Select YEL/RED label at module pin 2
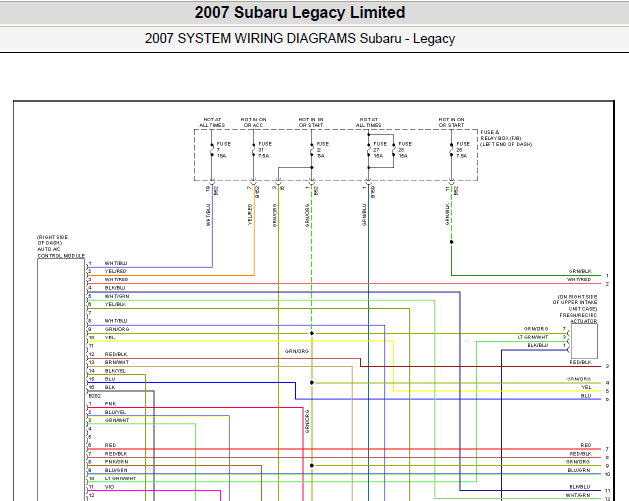The height and width of the screenshot is (501, 629). [115, 271]
